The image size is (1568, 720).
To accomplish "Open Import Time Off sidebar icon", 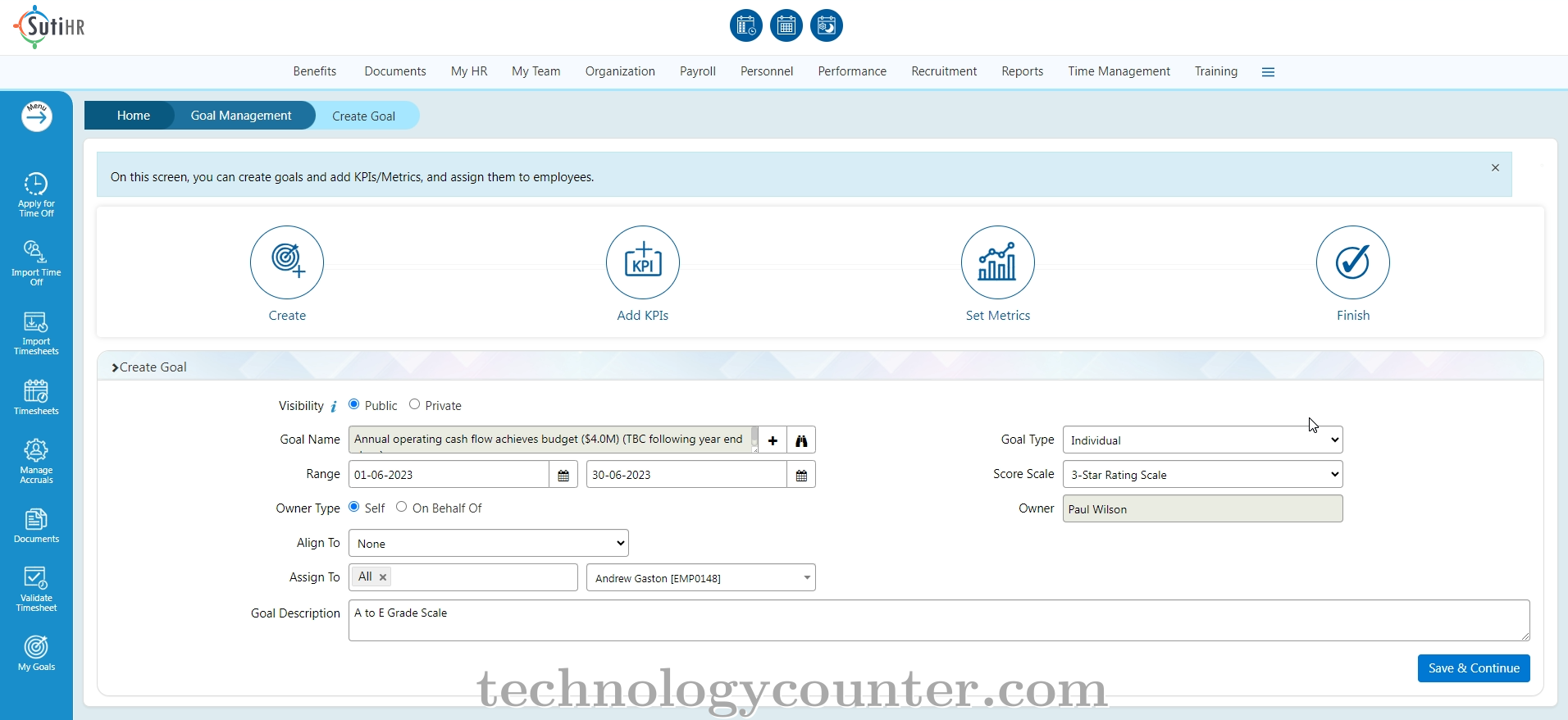I will point(36,263).
